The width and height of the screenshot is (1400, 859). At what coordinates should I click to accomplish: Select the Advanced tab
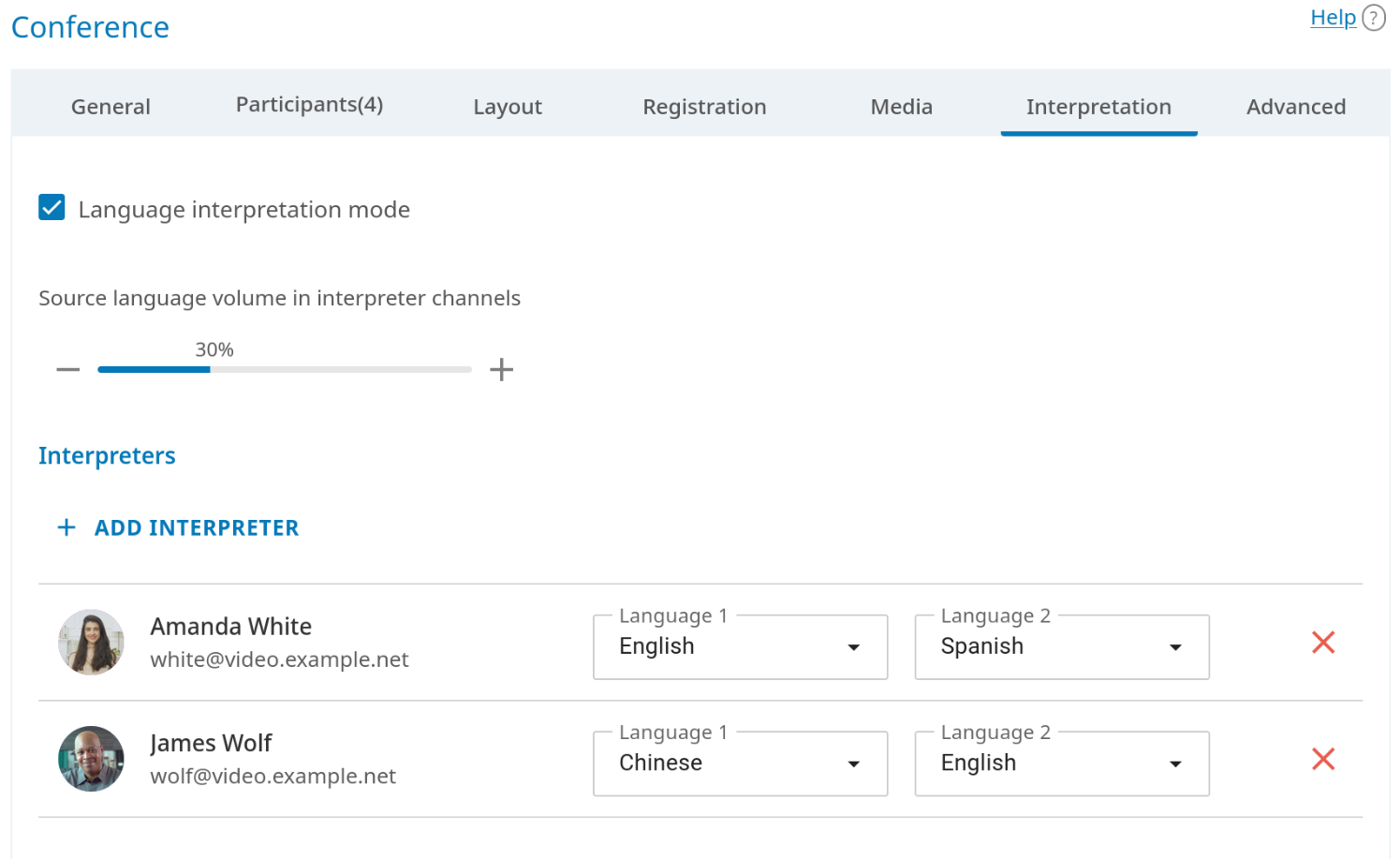1295,107
